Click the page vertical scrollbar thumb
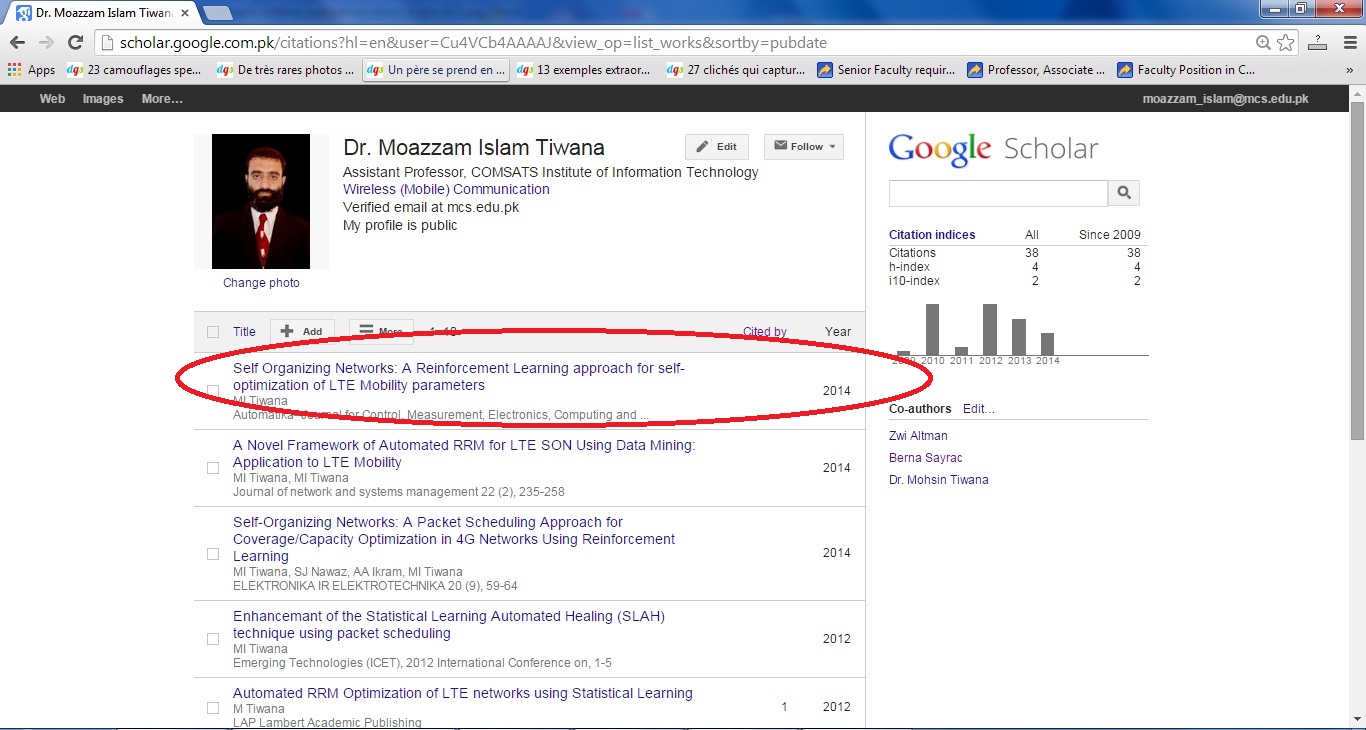 (1357, 270)
